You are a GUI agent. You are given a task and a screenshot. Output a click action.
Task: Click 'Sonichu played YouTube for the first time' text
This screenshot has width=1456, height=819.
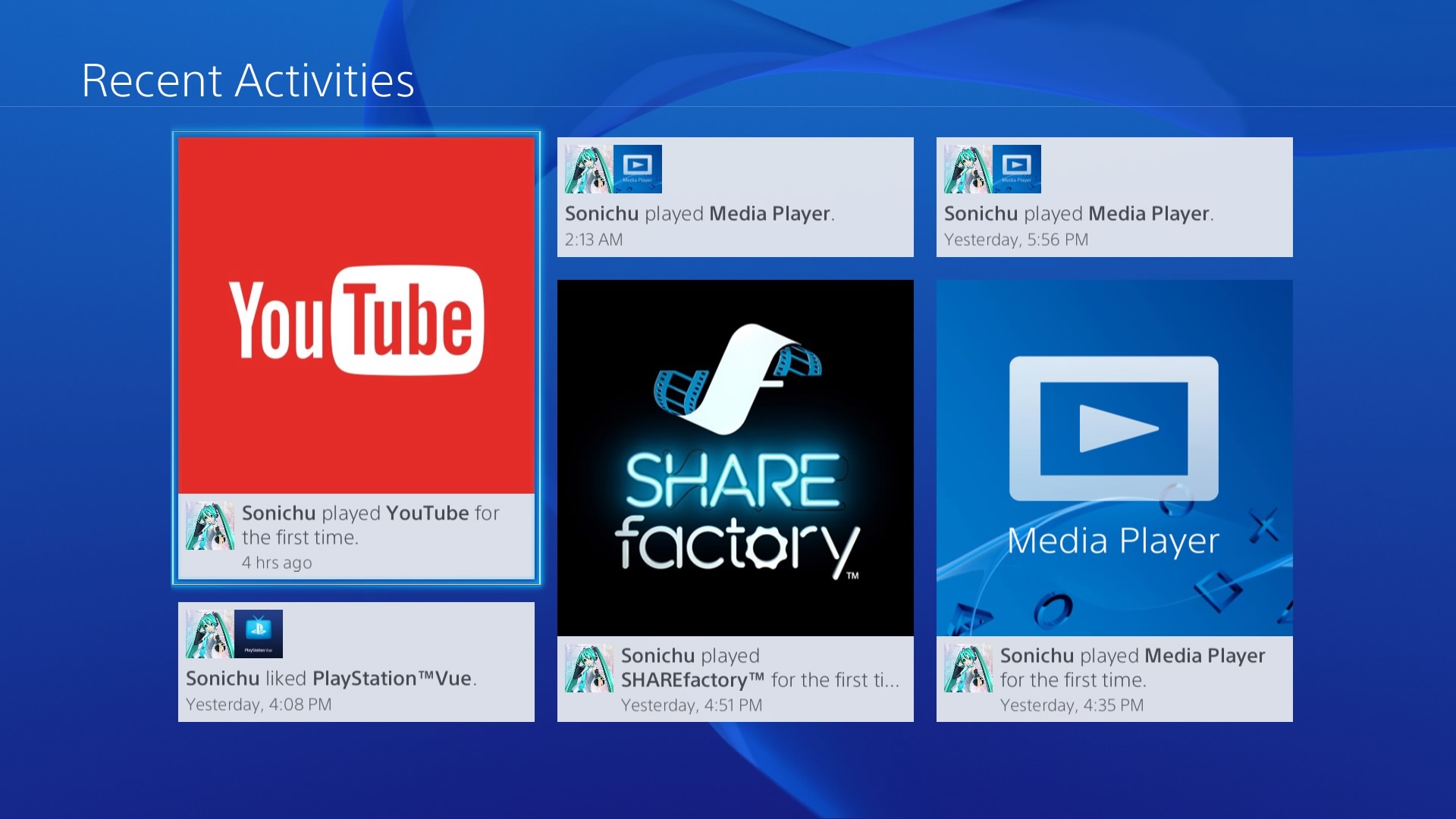tap(371, 525)
